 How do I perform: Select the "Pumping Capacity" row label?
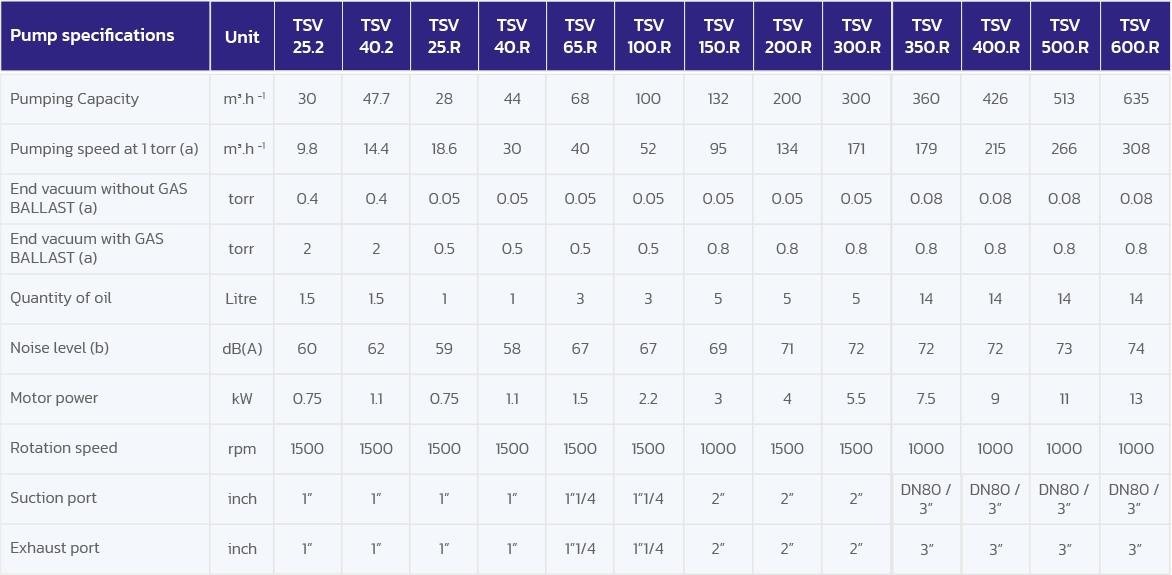(75, 99)
